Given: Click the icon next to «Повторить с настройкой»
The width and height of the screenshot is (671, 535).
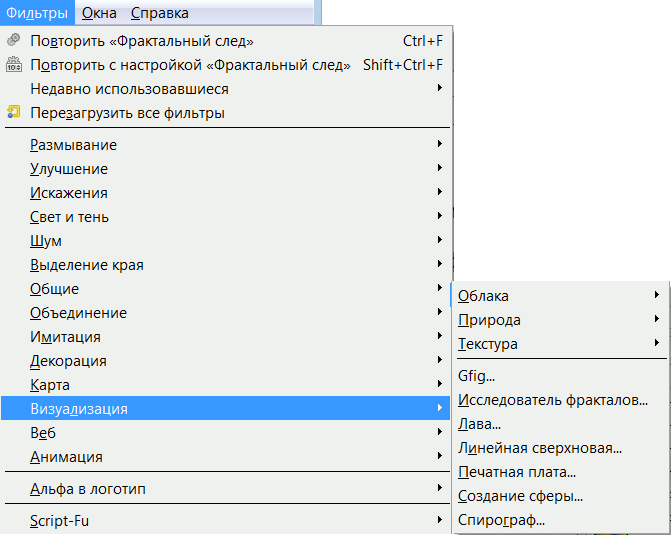Looking at the screenshot, I should [x=13, y=65].
